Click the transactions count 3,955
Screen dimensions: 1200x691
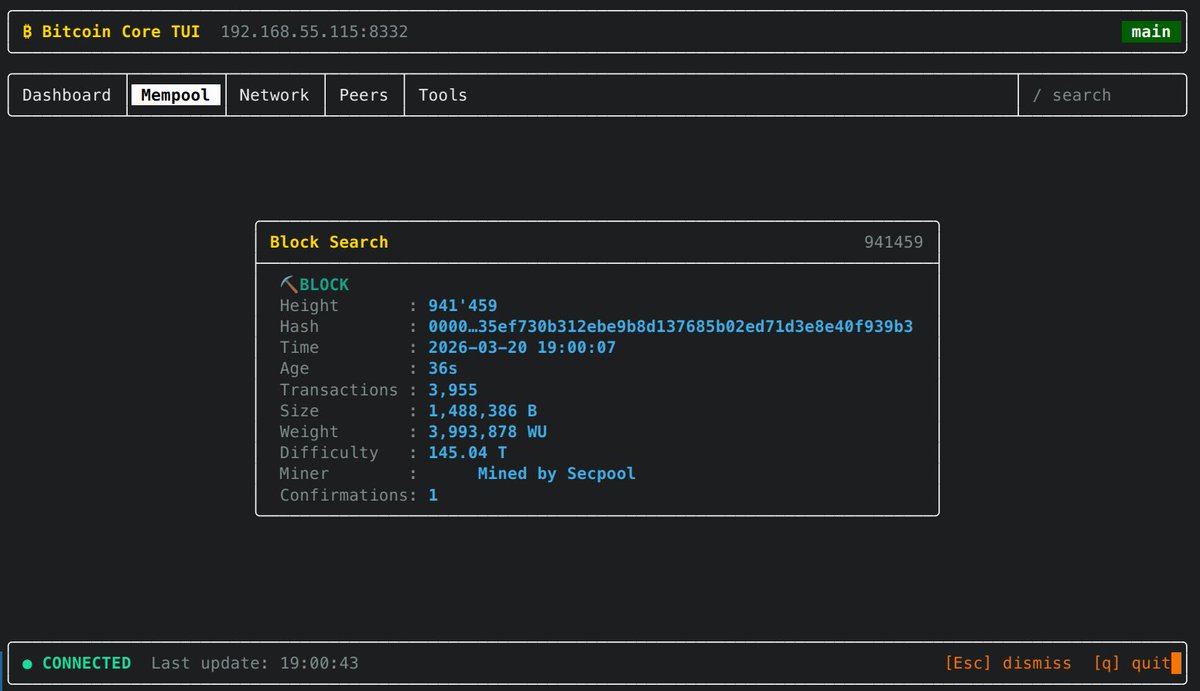pos(453,390)
